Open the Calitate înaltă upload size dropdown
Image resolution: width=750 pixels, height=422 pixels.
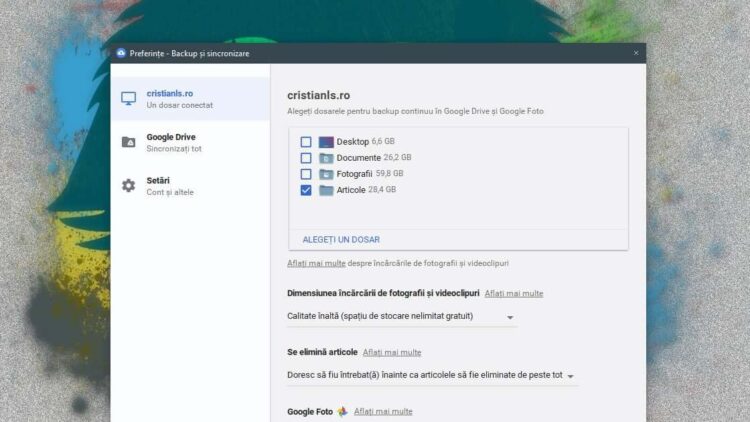click(x=401, y=316)
